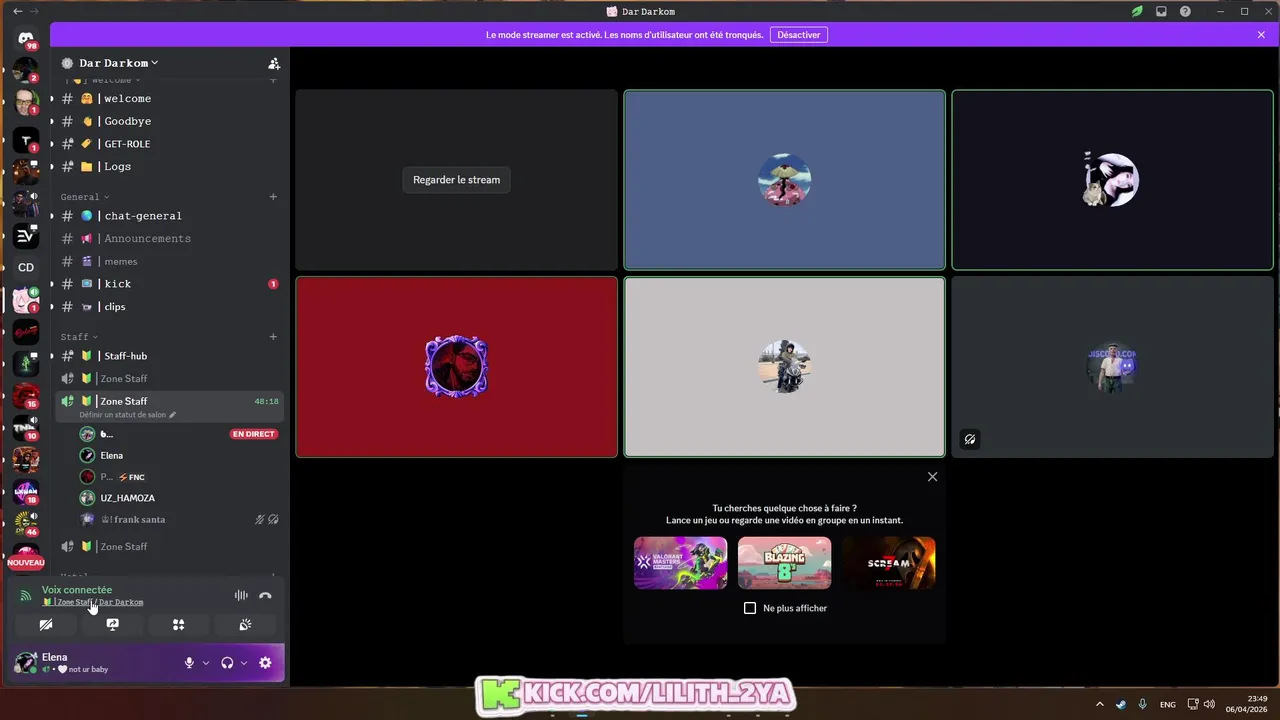Open the taskbar hidden icons chevron
The height and width of the screenshot is (720, 1280).
[1100, 704]
